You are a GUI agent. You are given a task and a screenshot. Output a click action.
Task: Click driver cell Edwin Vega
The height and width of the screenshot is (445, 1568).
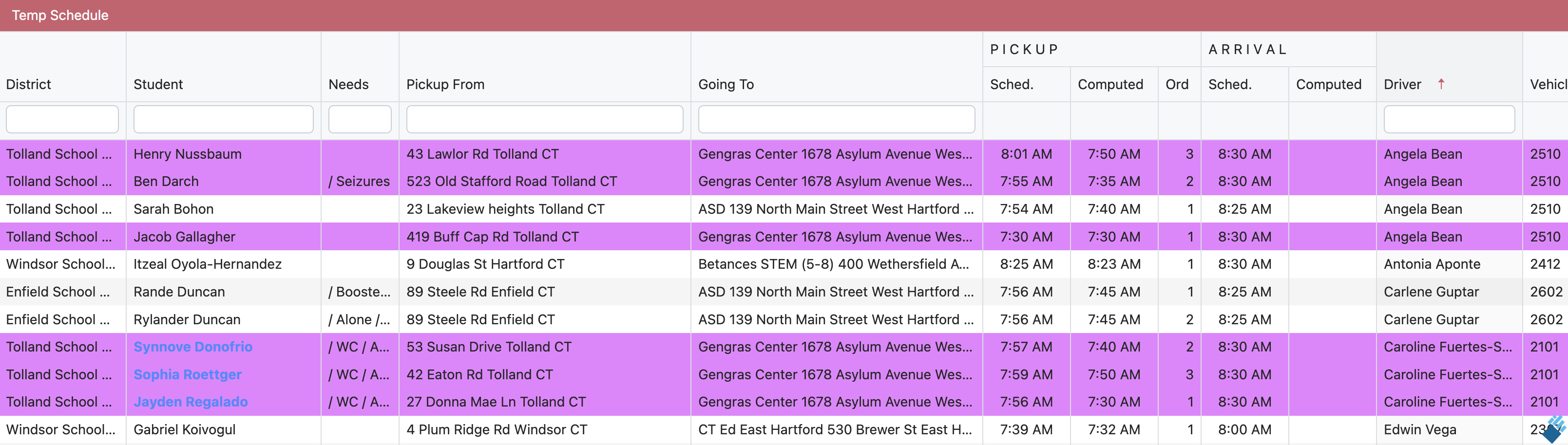[x=1449, y=429]
